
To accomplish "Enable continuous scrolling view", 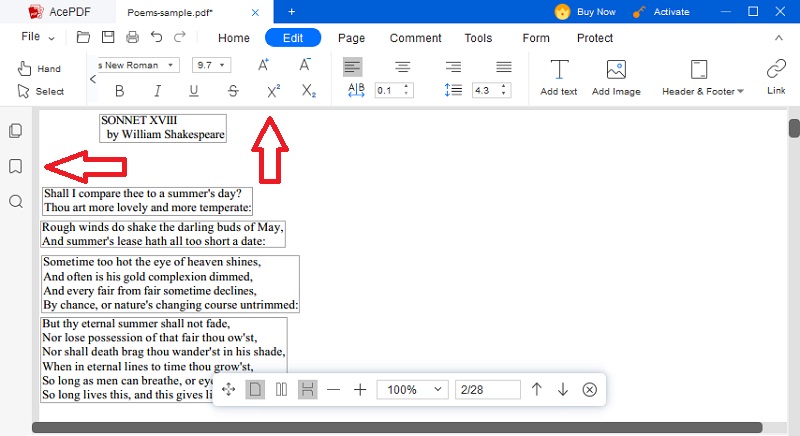I will pyautogui.click(x=308, y=390).
